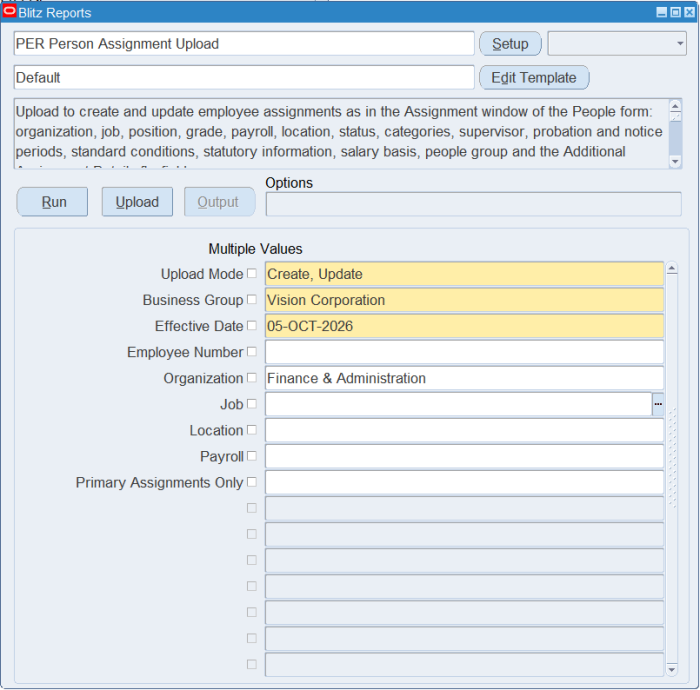This screenshot has width=700, height=690.
Task: Click the Employee Number field
Action: tap(464, 352)
